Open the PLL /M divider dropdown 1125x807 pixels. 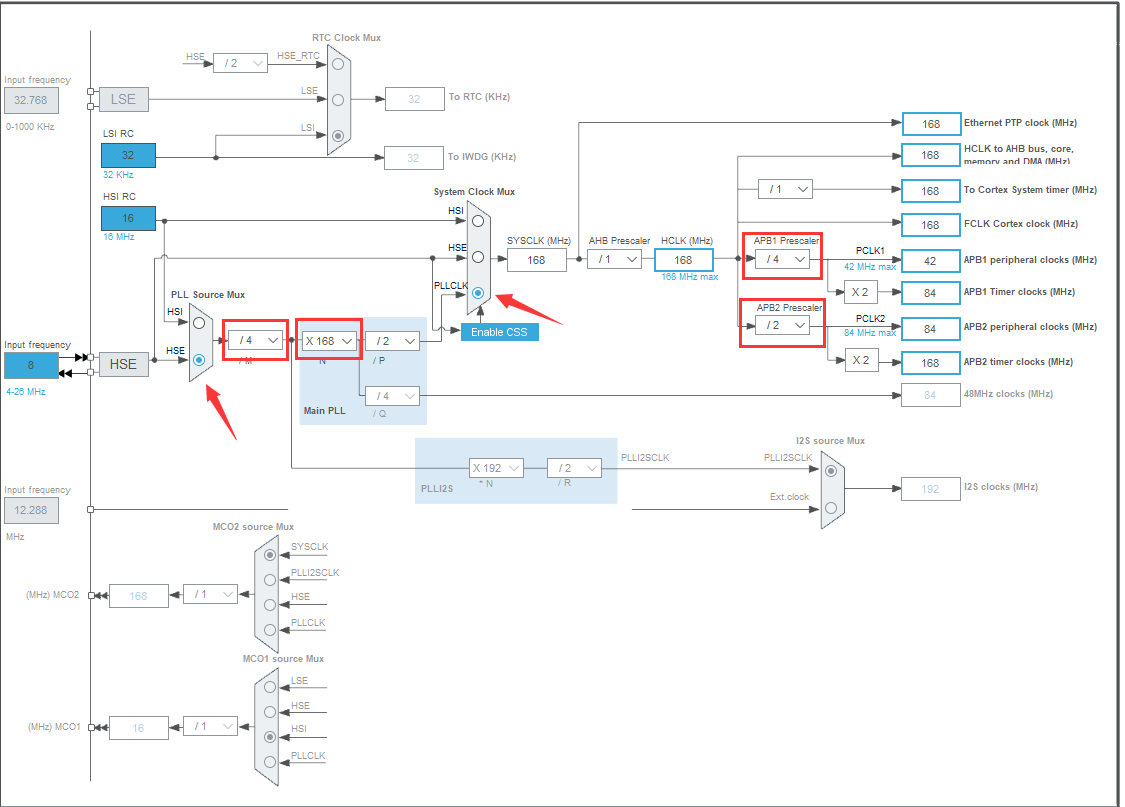coord(256,340)
